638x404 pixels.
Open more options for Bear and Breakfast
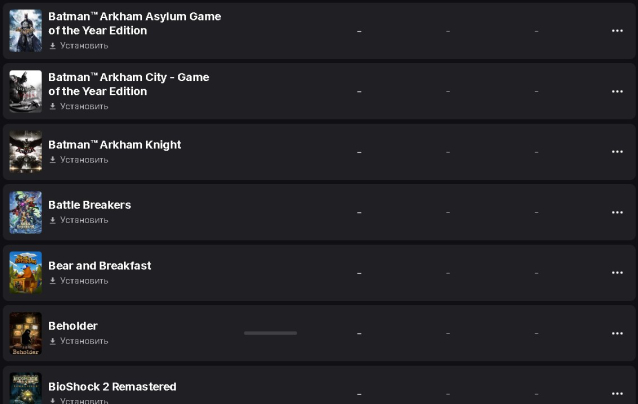(617, 273)
